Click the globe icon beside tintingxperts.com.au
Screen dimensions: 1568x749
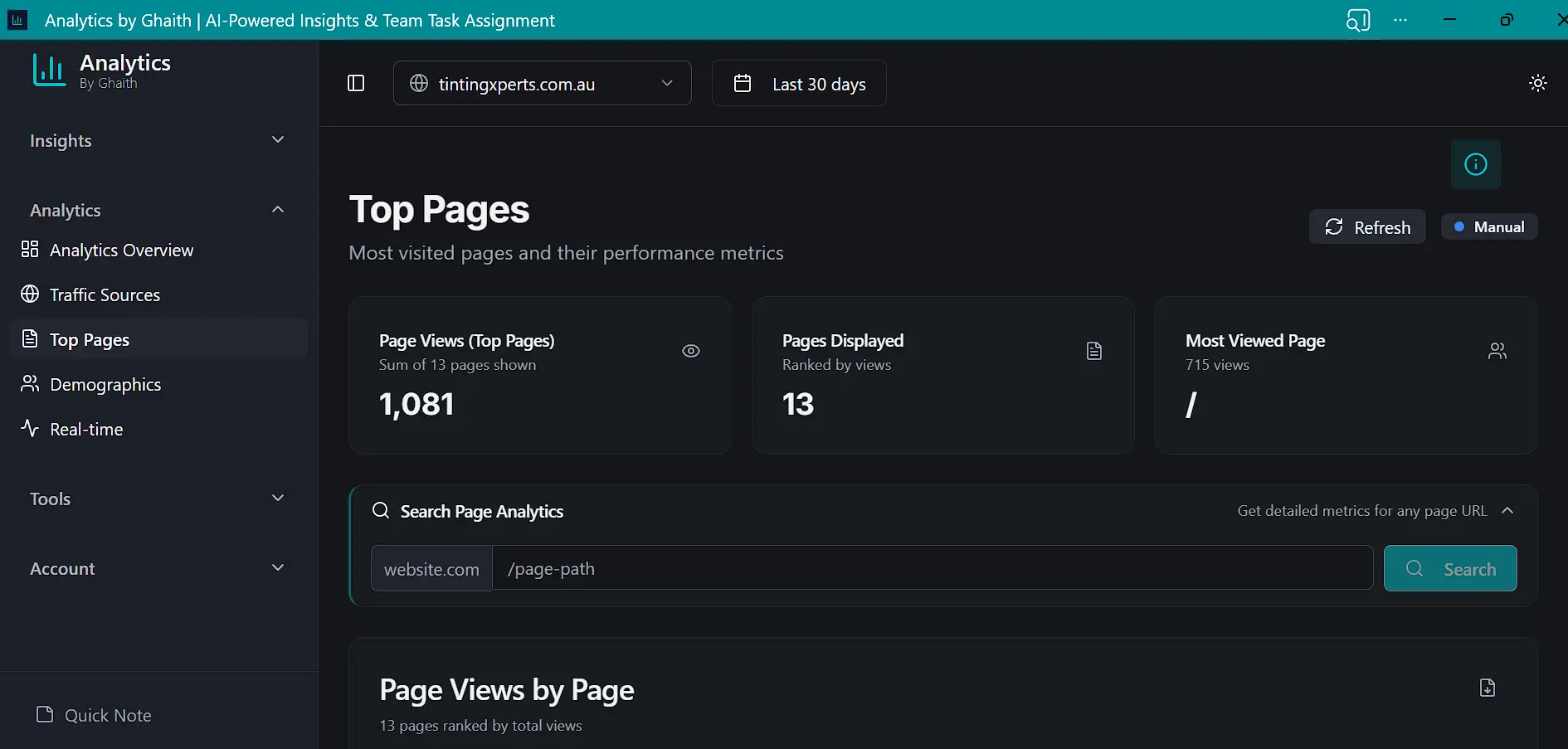pyautogui.click(x=418, y=83)
